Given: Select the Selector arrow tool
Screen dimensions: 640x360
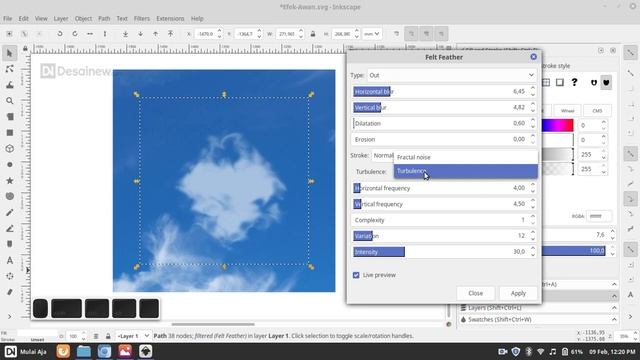Looking at the screenshot, I should pyautogui.click(x=10, y=53).
